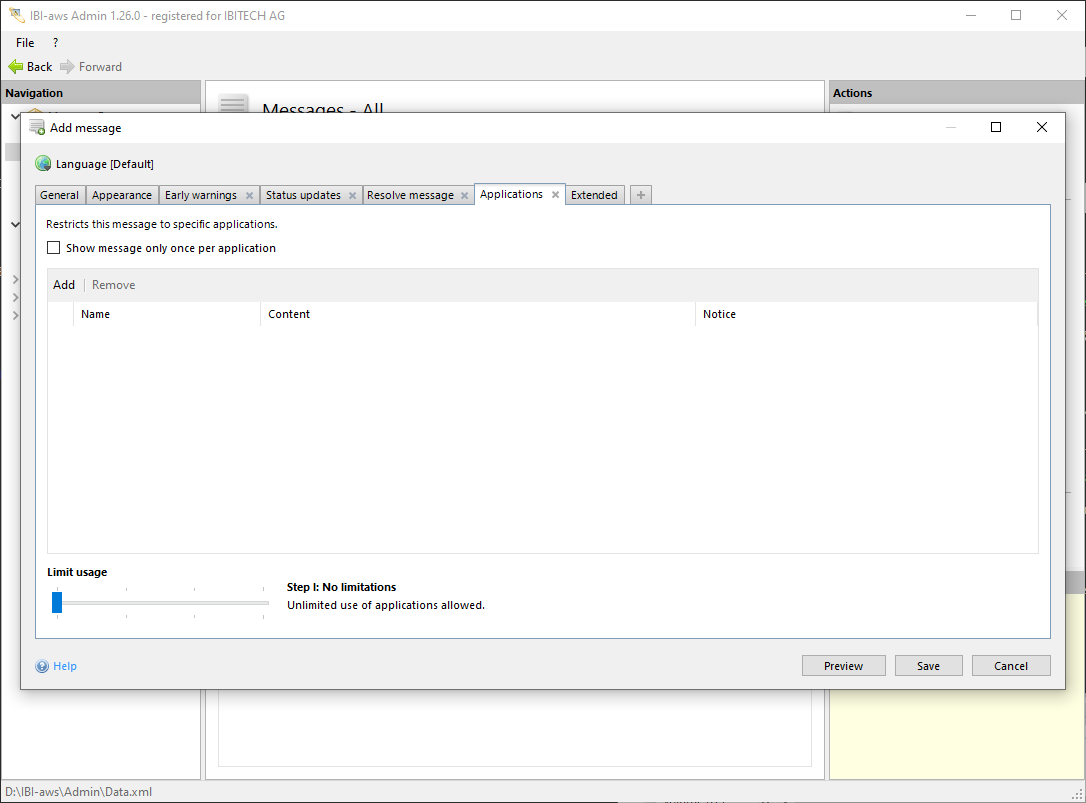
Task: Close the Applications tab with its x
Action: coord(555,195)
